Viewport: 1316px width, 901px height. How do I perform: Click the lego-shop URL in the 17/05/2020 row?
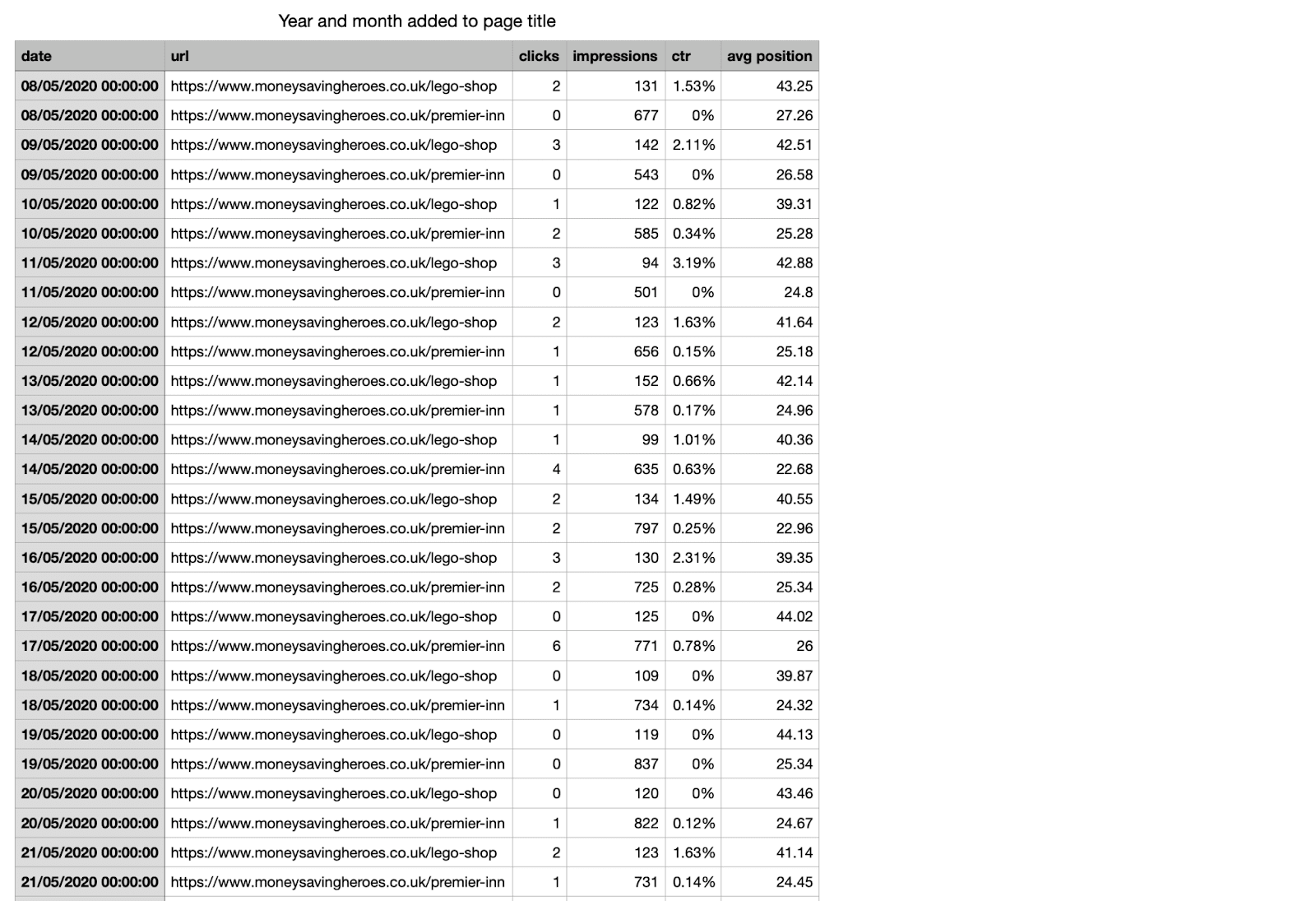334,616
